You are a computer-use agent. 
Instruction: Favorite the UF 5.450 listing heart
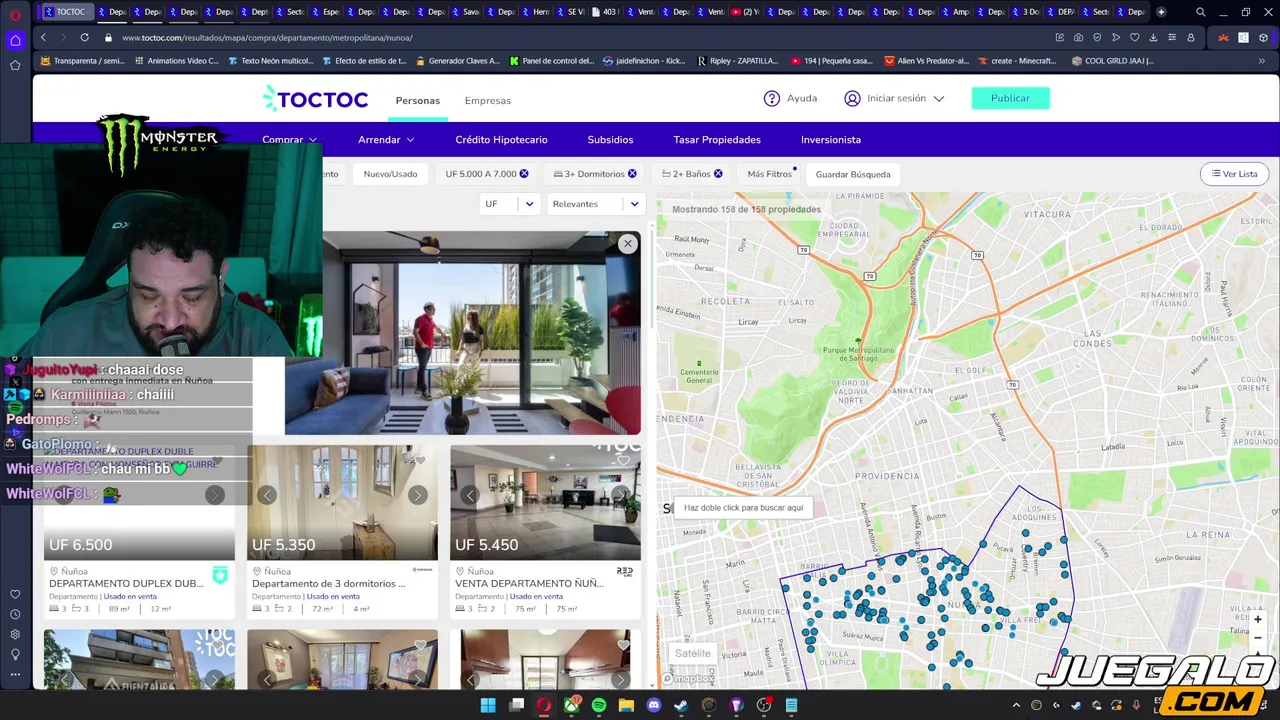click(x=623, y=460)
